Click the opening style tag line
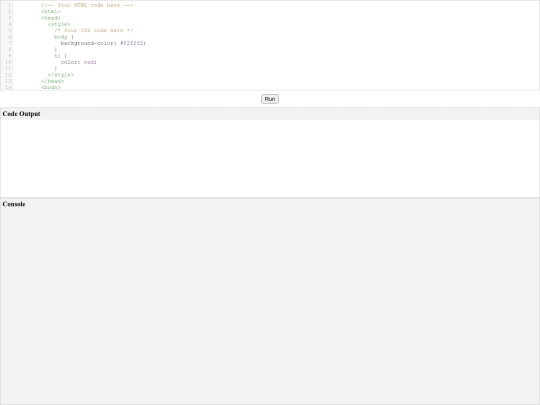540x405 pixels. [59, 24]
